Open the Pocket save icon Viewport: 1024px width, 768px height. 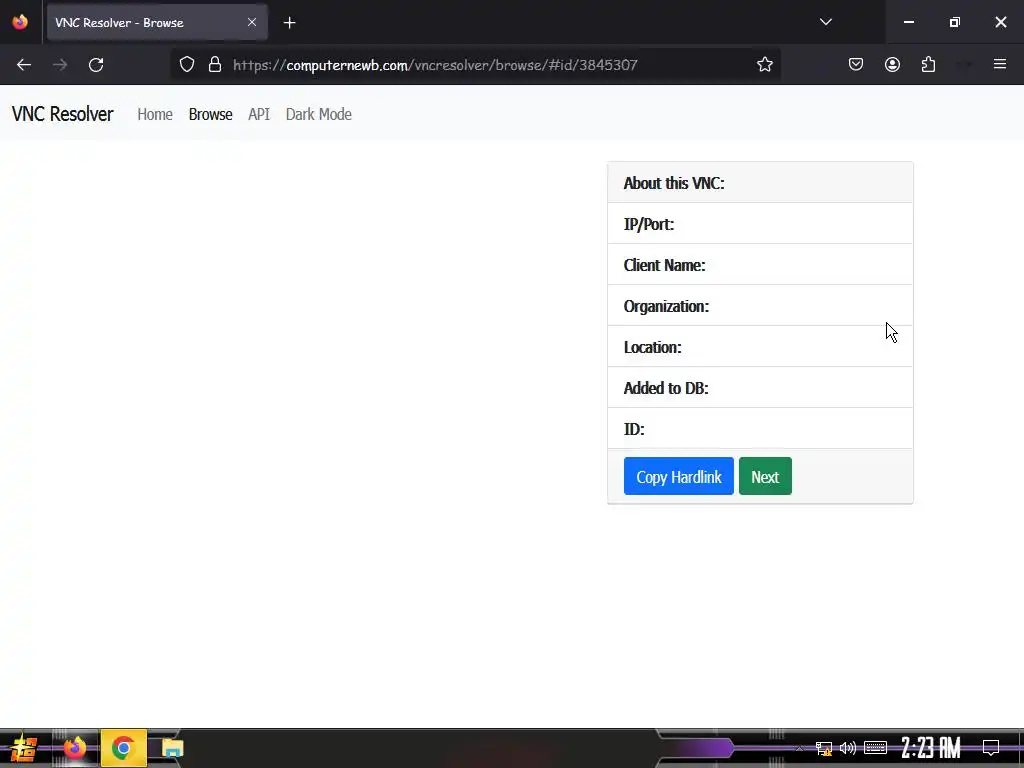856,65
